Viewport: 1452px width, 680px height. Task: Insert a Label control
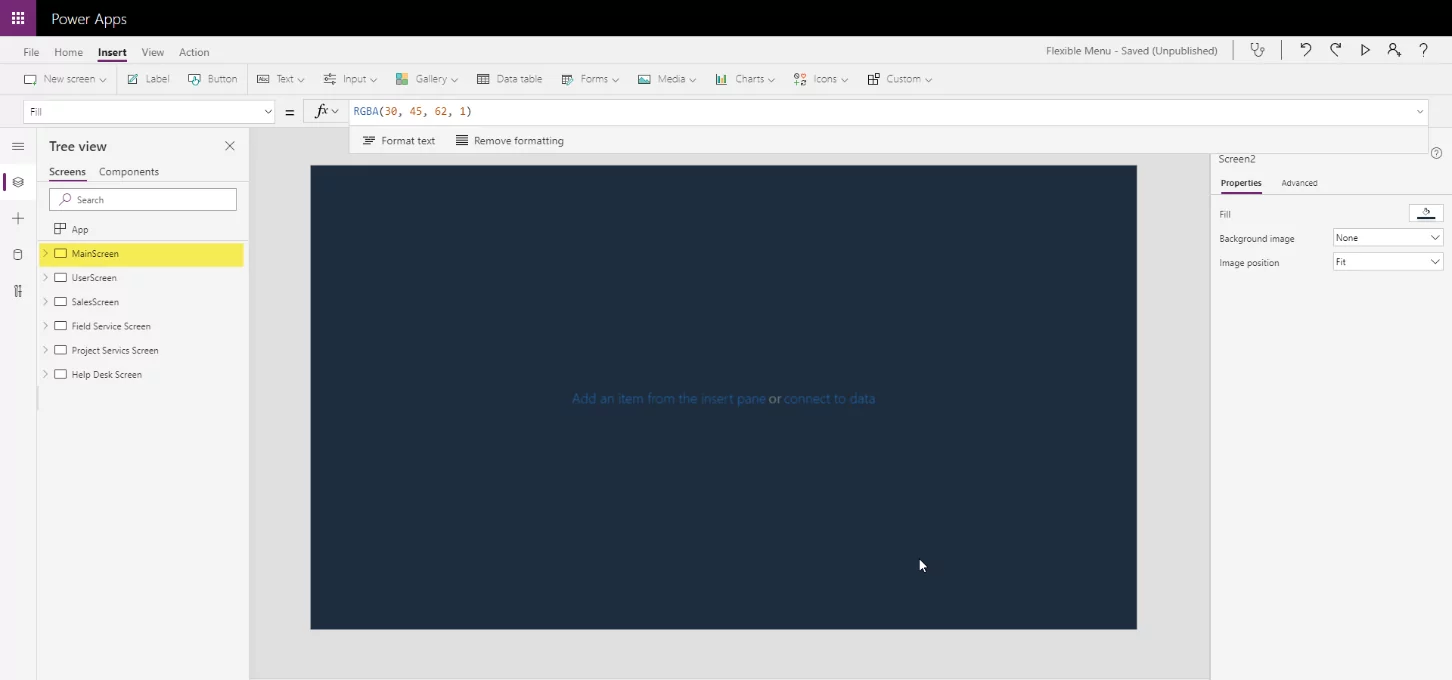[148, 79]
